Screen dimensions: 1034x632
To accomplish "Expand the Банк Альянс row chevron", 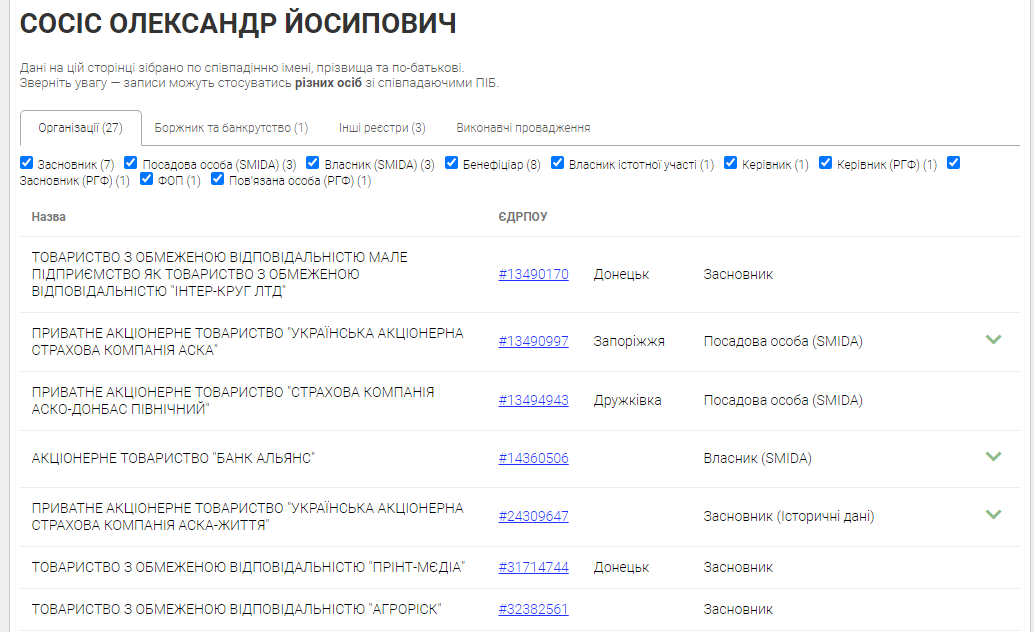I will click(x=992, y=457).
